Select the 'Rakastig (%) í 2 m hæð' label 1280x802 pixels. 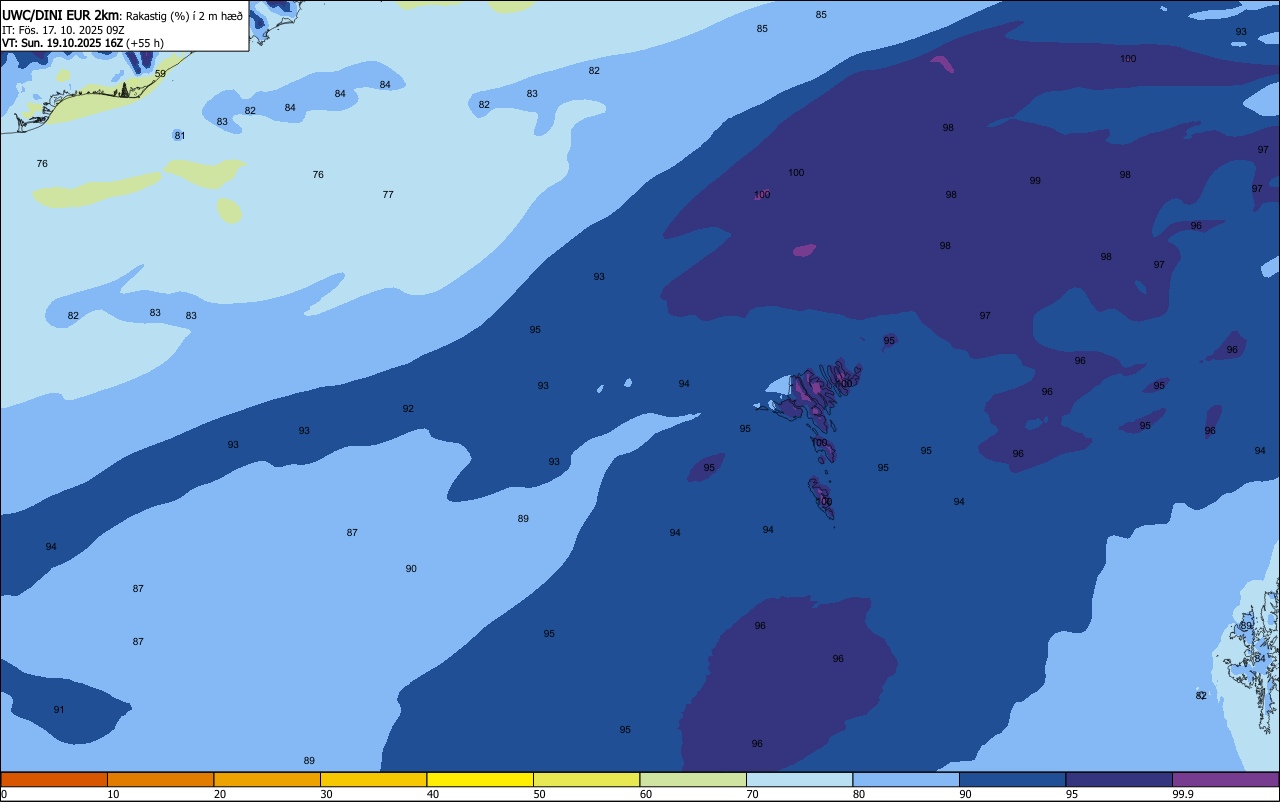point(184,15)
